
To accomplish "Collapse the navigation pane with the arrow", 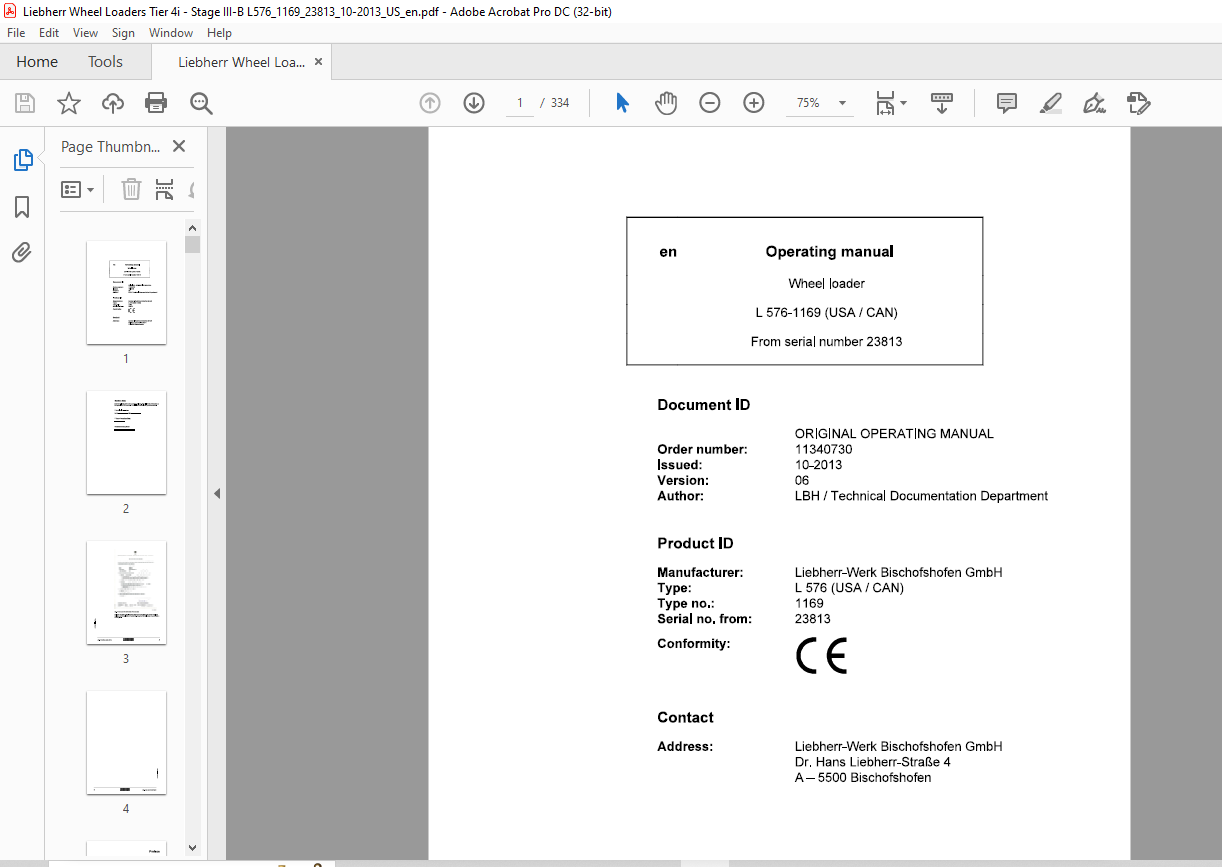I will tap(217, 493).
